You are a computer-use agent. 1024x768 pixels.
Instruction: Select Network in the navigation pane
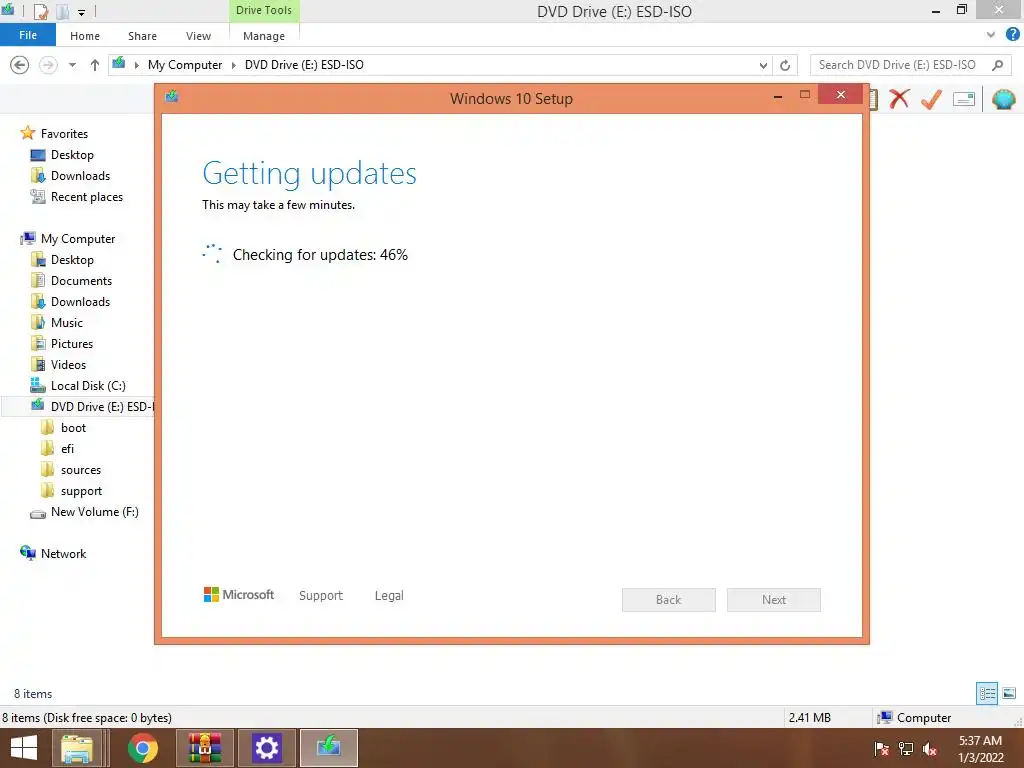click(x=63, y=554)
